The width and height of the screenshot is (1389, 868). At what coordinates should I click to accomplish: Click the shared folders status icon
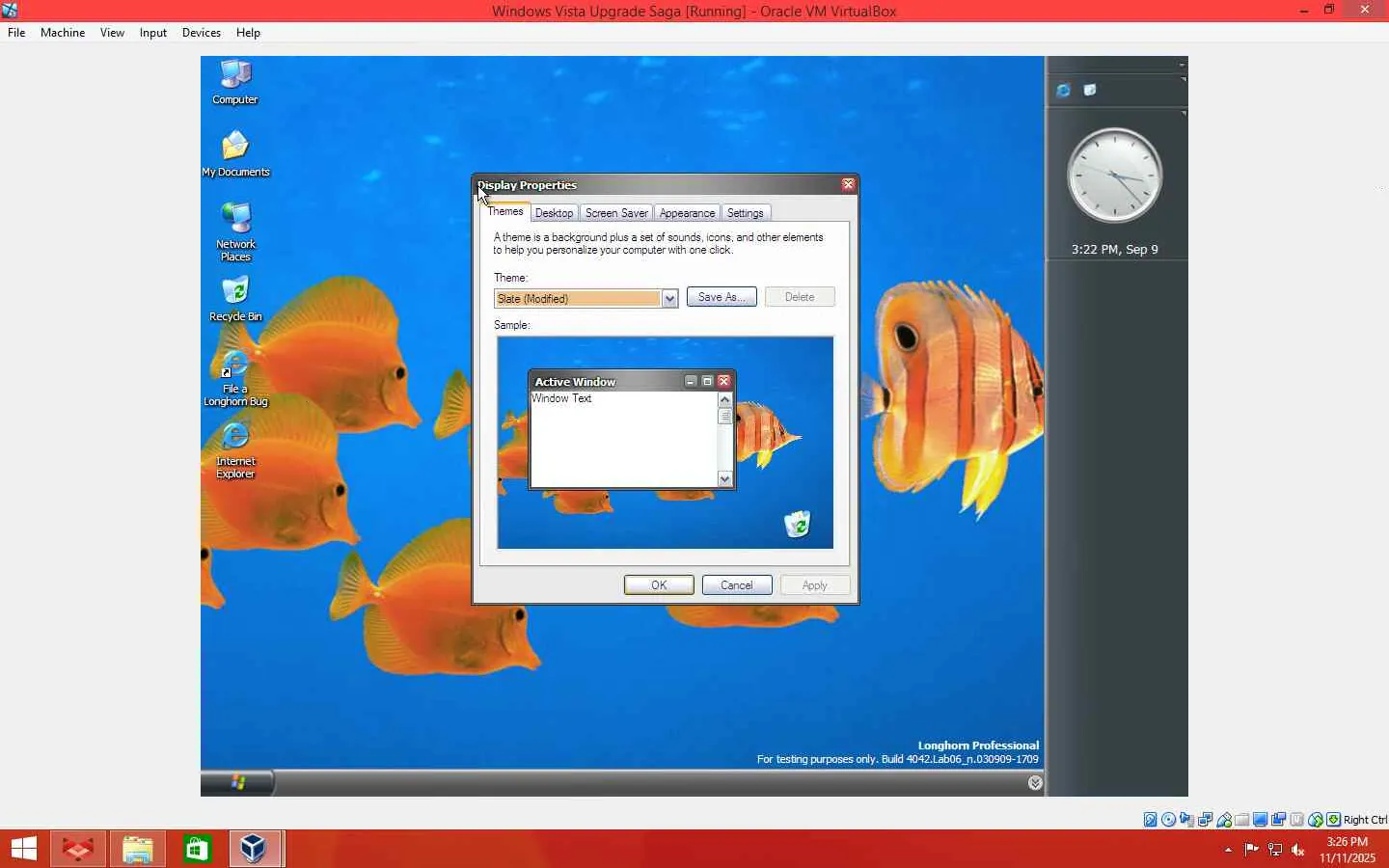tap(1241, 820)
